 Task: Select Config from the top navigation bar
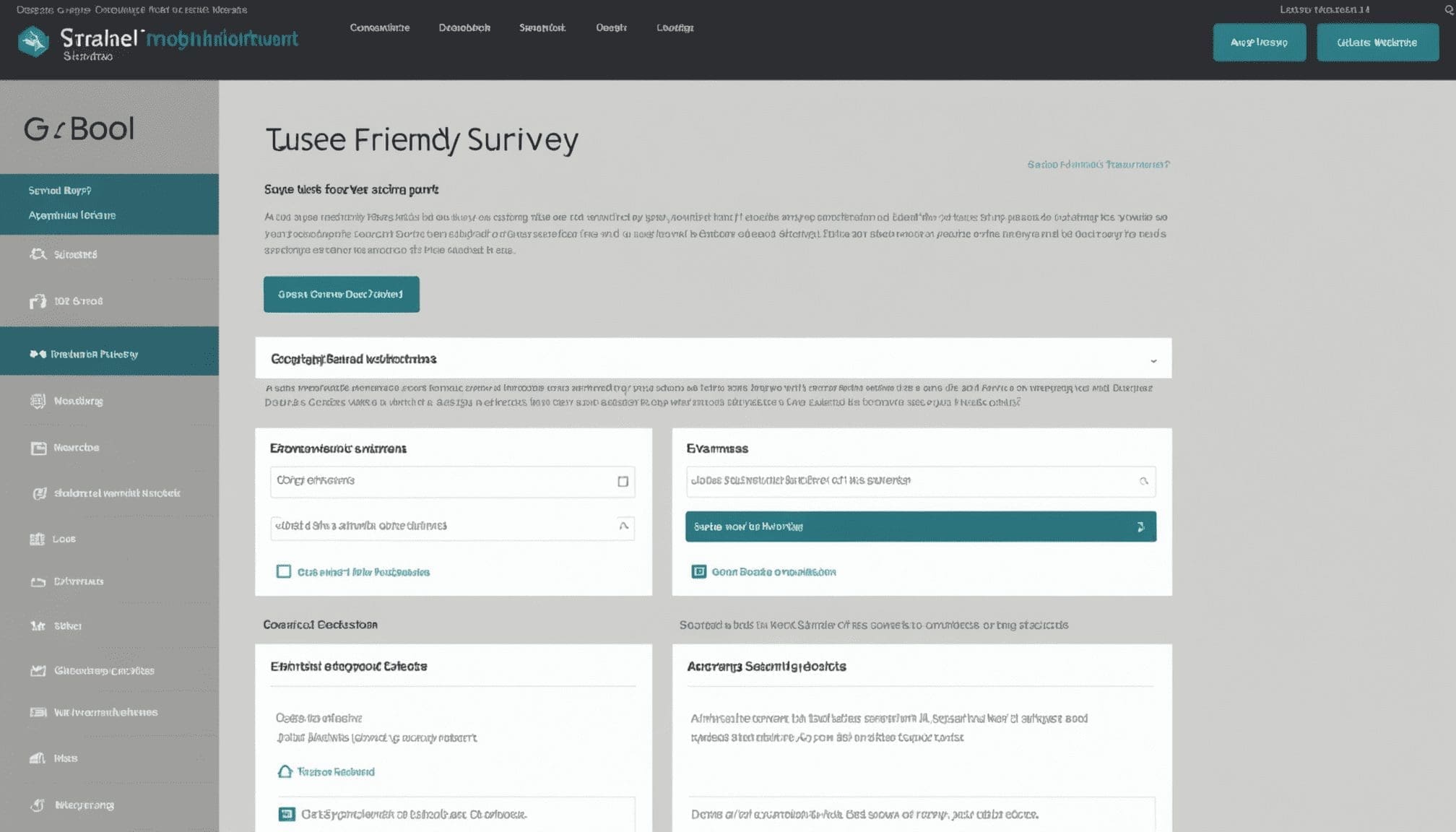point(675,27)
